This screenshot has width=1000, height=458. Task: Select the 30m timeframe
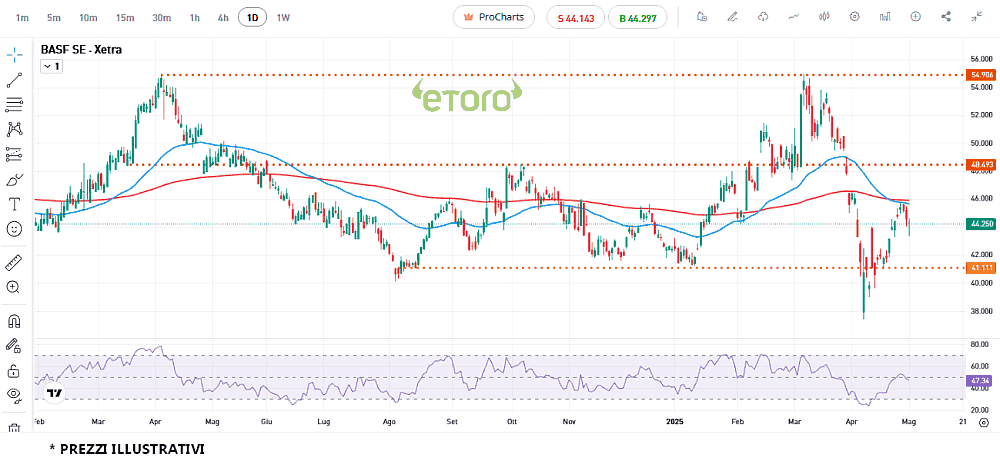point(161,18)
